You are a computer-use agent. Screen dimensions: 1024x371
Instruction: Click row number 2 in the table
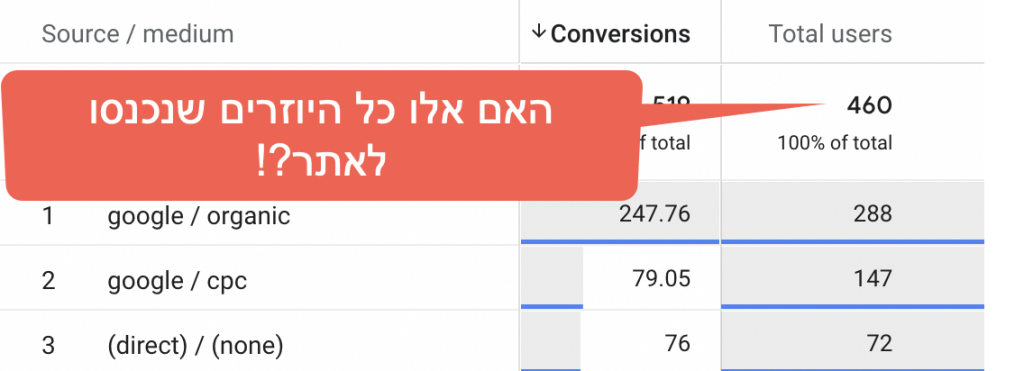[48, 280]
